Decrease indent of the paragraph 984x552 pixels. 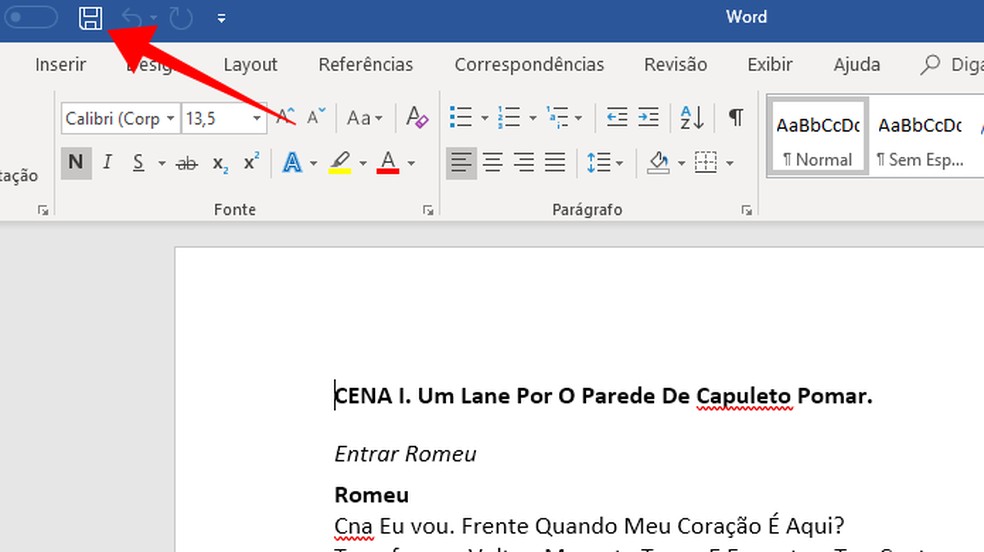tap(617, 118)
